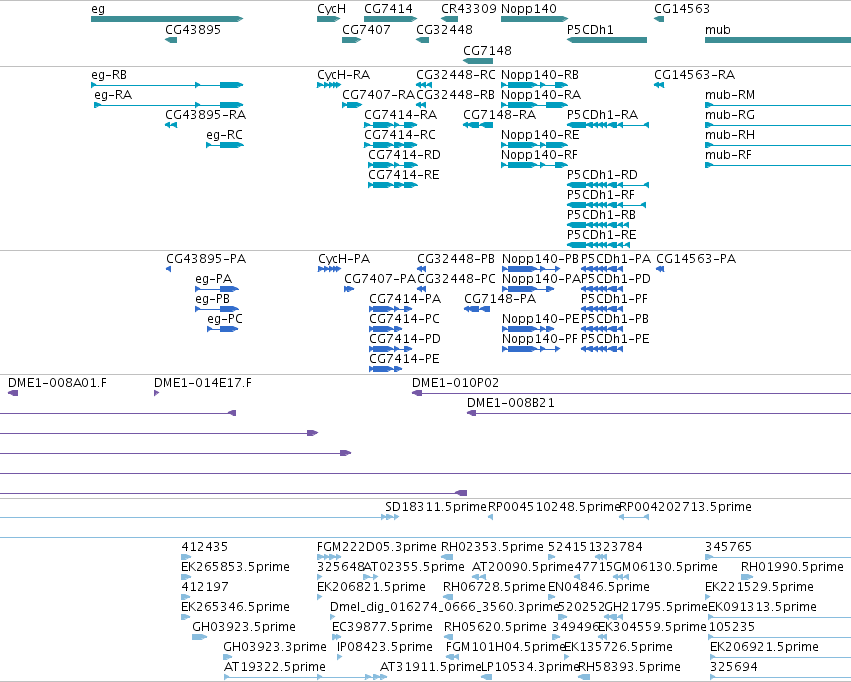Click the EK221529.5prime EST label
This screenshot has width=851, height=682.
click(x=759, y=587)
